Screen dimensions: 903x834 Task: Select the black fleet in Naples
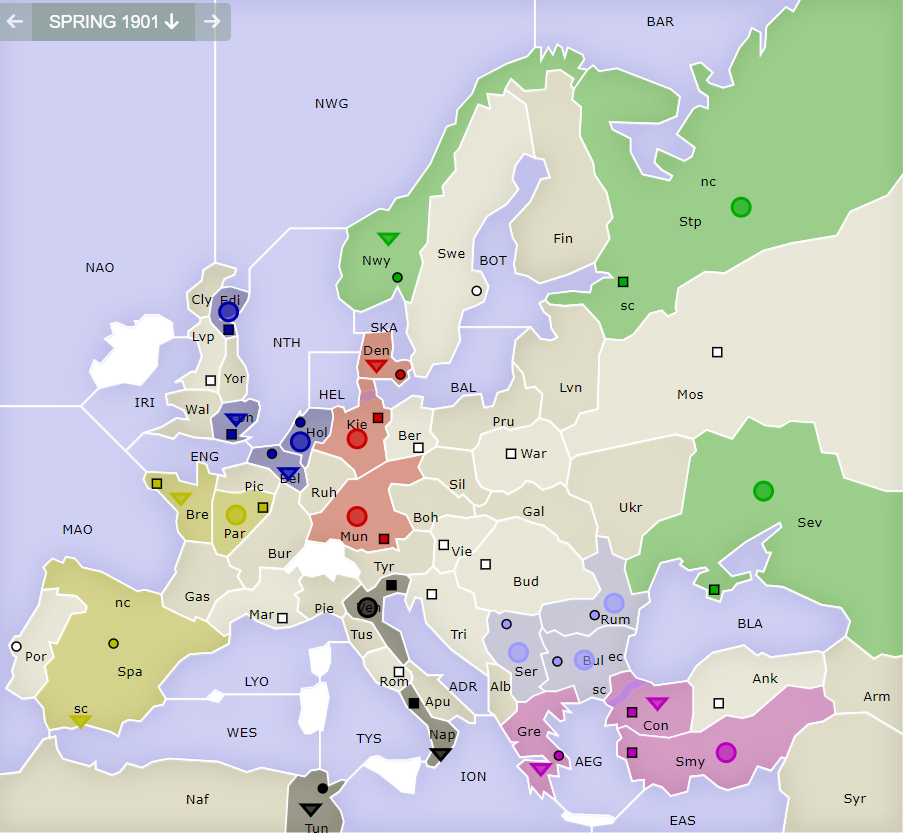(441, 755)
